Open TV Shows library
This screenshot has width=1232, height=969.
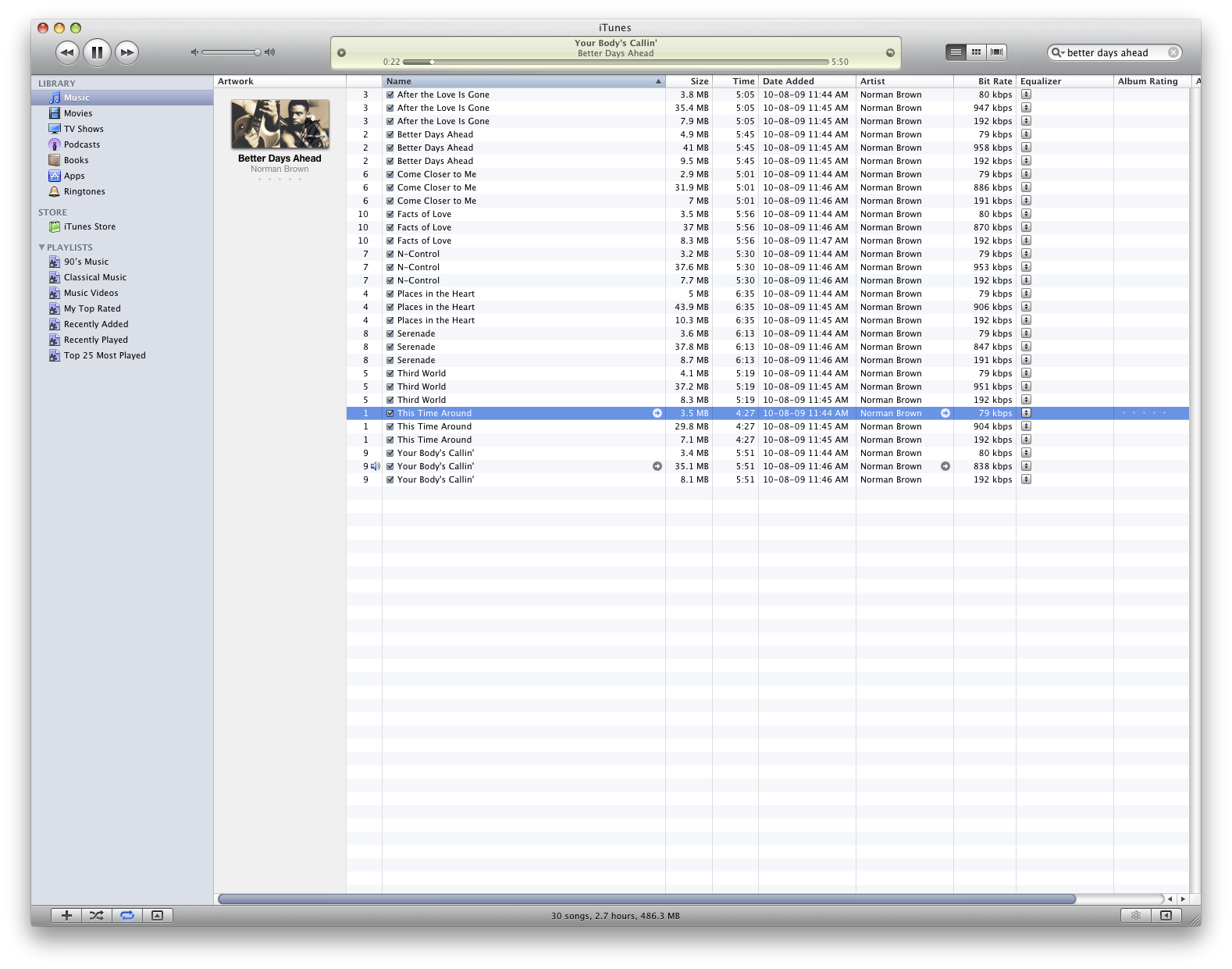pyautogui.click(x=122, y=129)
